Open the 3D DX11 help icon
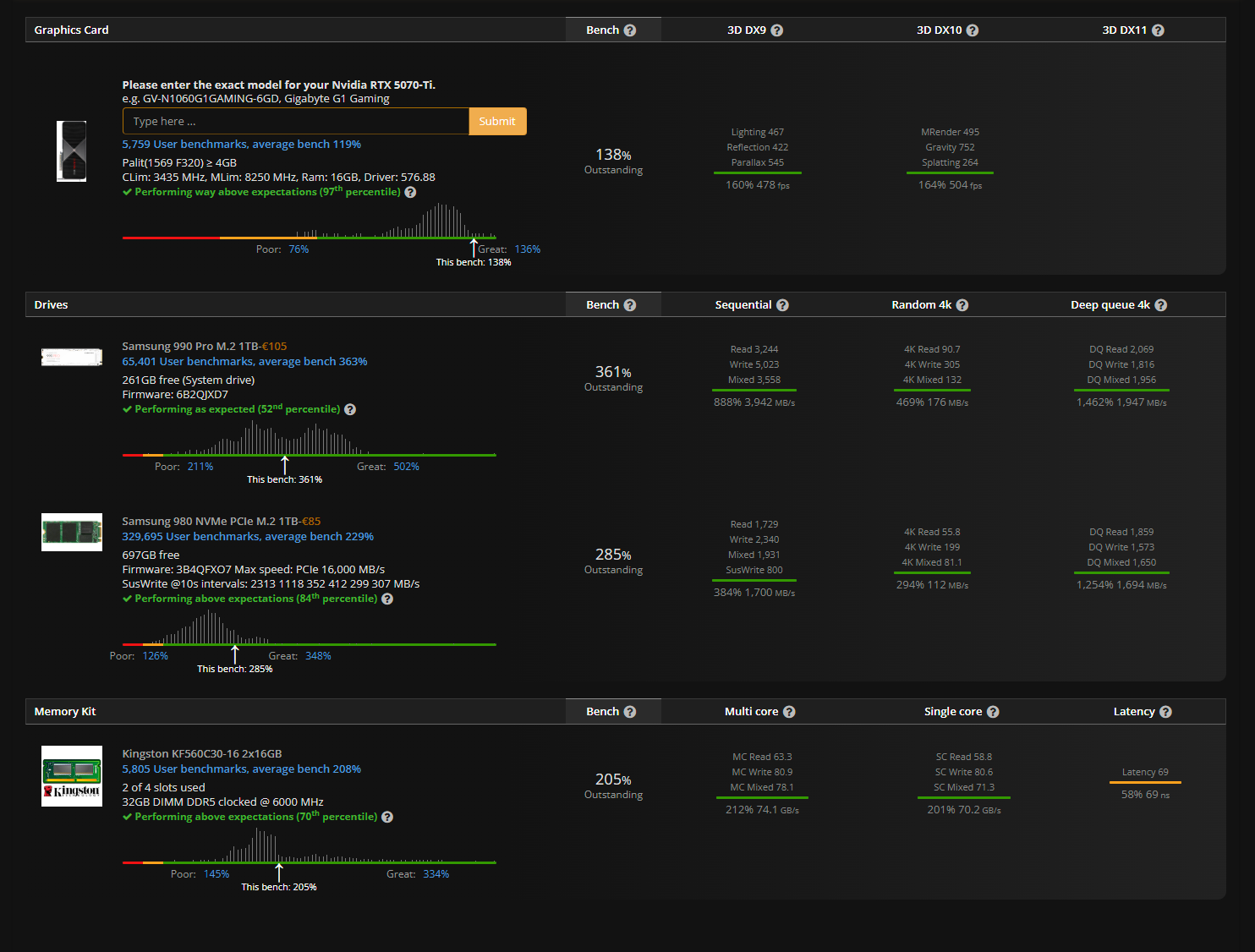 click(x=1159, y=30)
